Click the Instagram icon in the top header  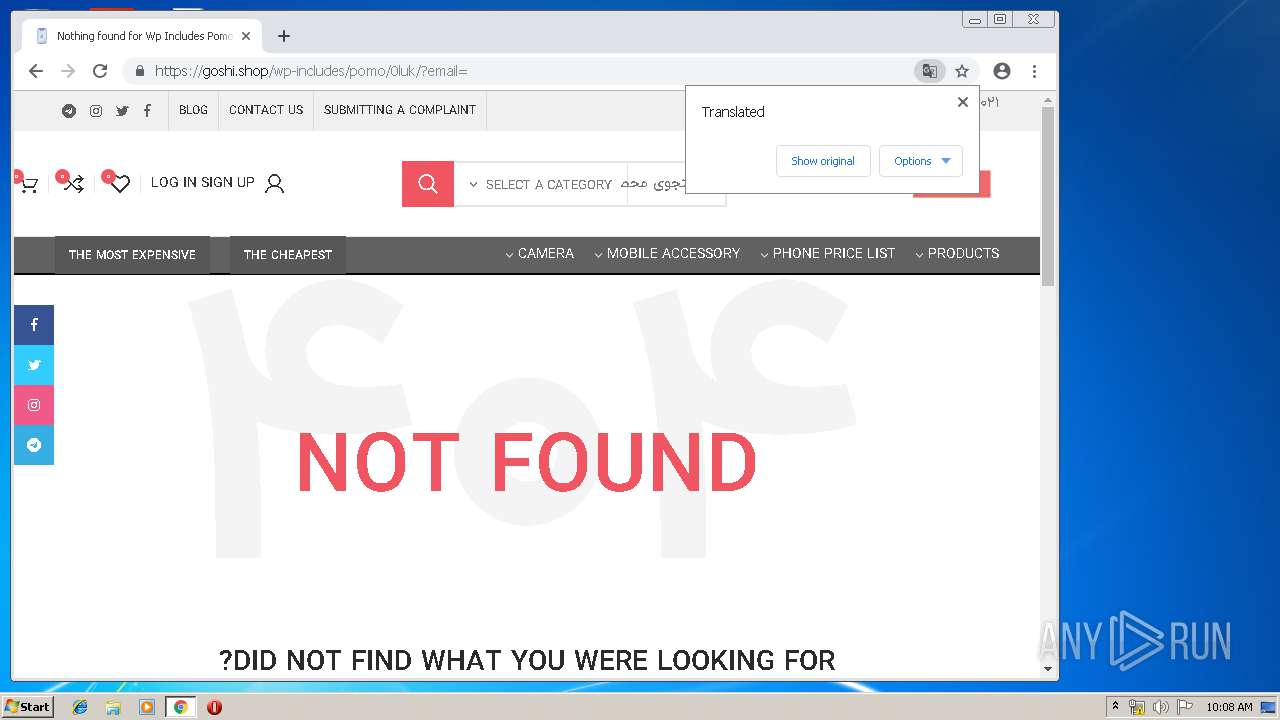point(96,111)
